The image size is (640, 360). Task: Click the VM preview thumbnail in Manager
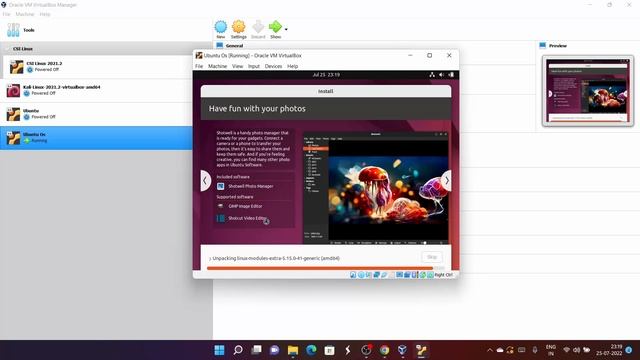click(x=588, y=91)
